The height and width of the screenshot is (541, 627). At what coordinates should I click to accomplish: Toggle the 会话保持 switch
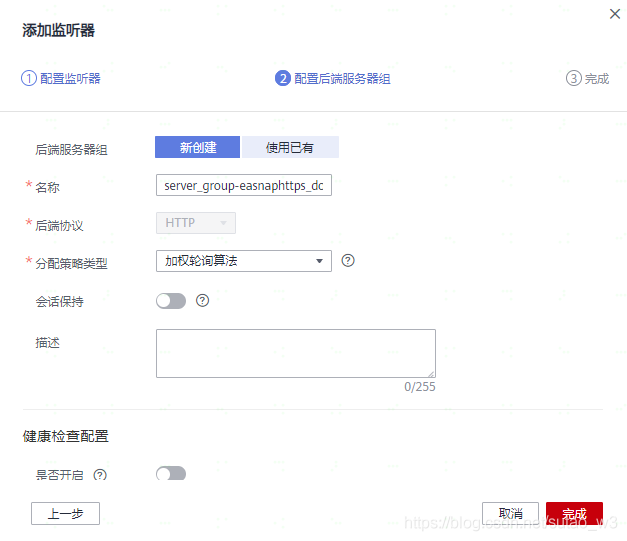click(x=171, y=301)
